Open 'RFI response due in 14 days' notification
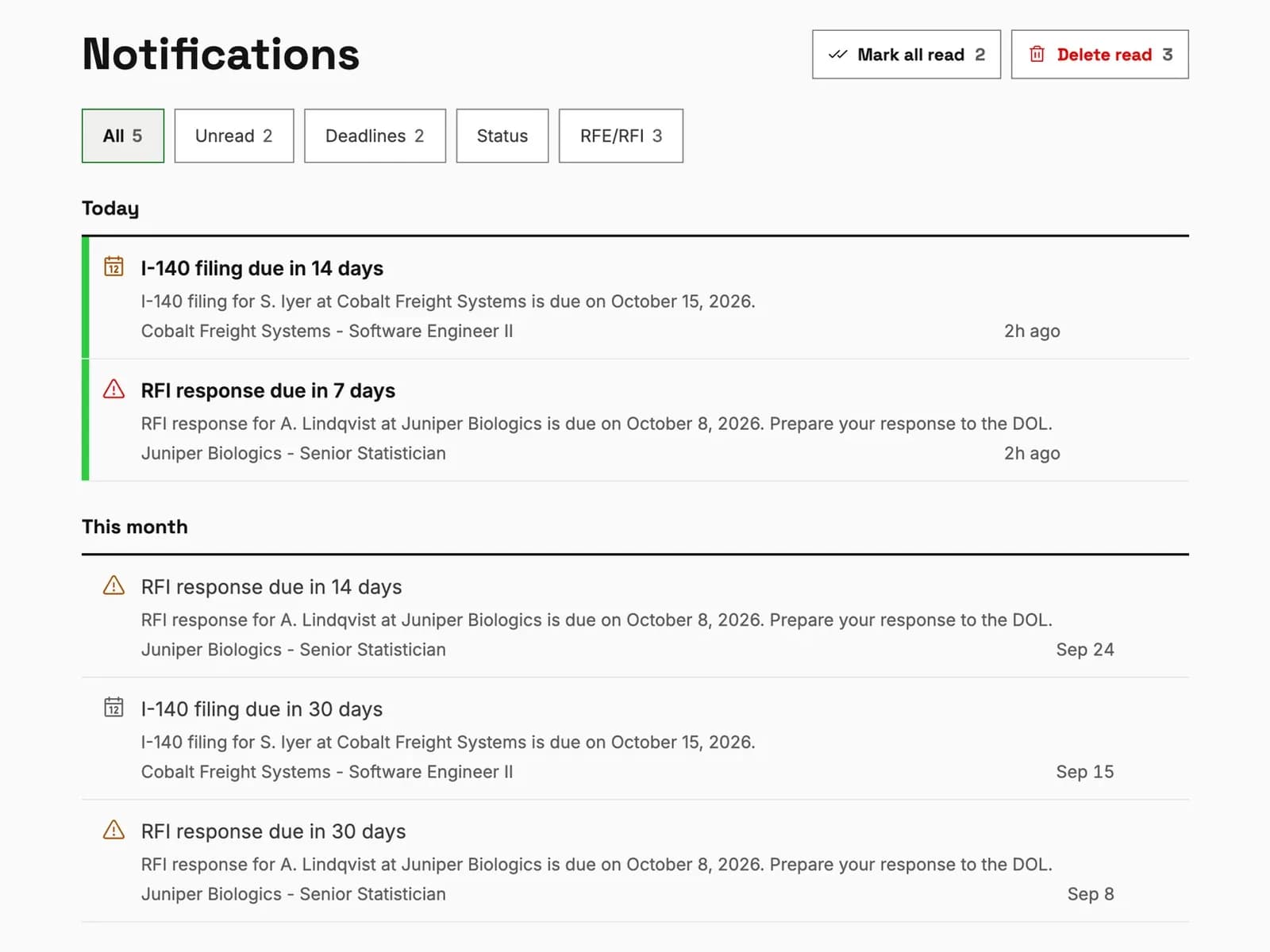 click(635, 617)
